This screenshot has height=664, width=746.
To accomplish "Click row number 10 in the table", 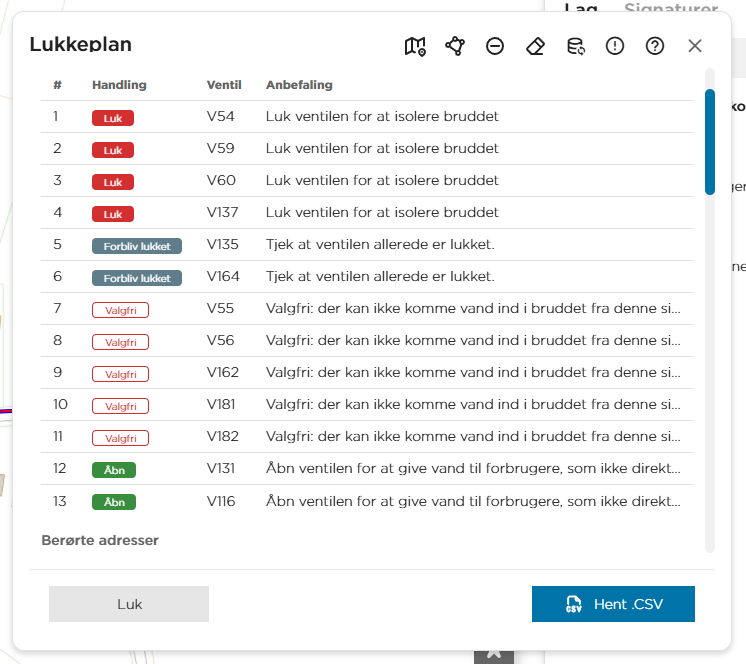I will 60,404.
